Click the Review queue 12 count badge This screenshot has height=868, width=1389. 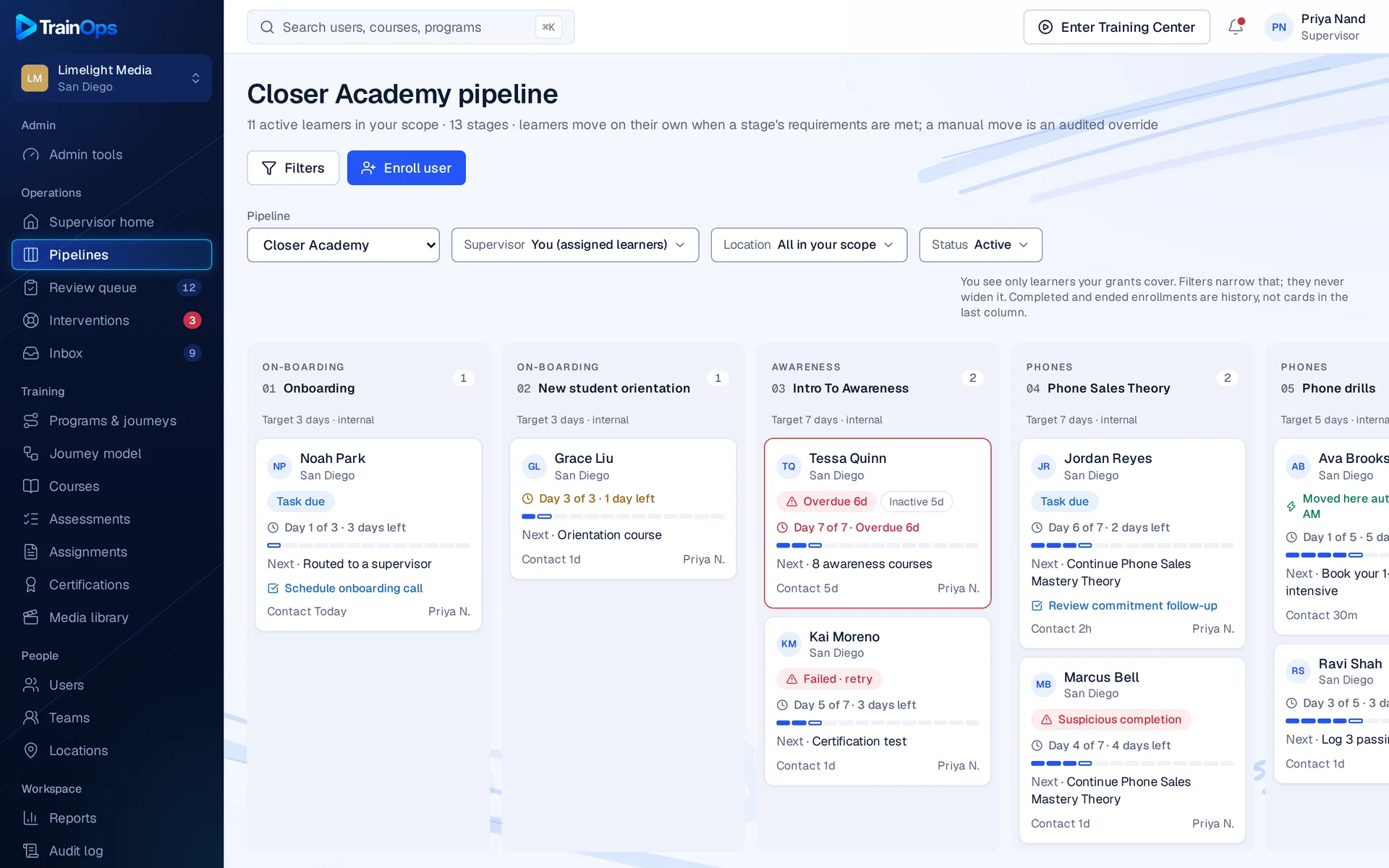189,288
